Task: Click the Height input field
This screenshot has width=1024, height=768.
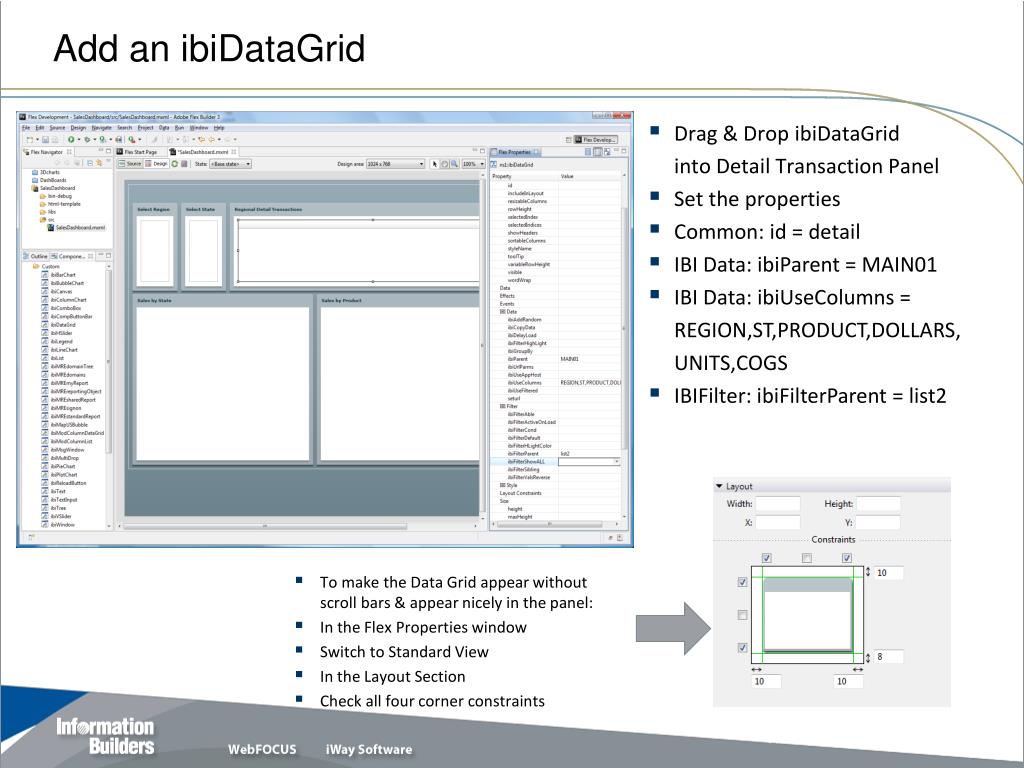Action: pyautogui.click(x=878, y=504)
